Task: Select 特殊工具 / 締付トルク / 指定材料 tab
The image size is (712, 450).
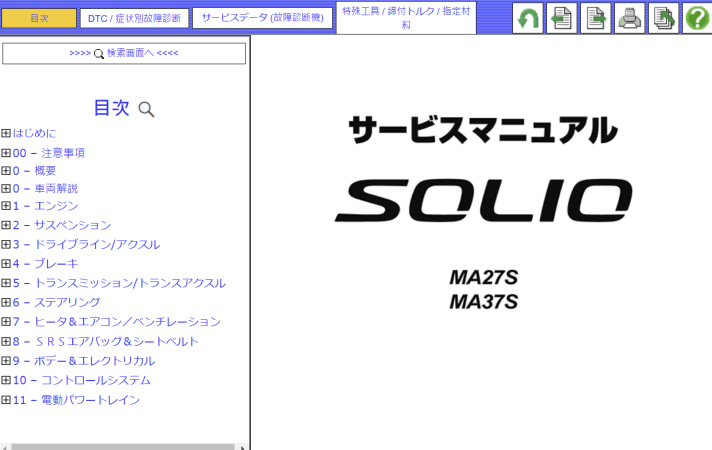Action: click(406, 18)
